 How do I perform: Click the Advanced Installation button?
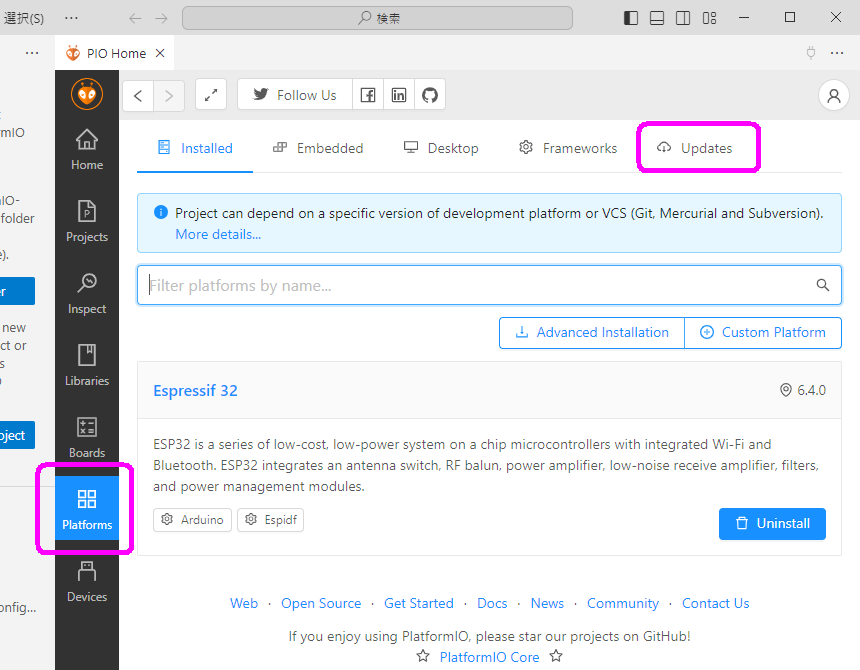point(592,333)
